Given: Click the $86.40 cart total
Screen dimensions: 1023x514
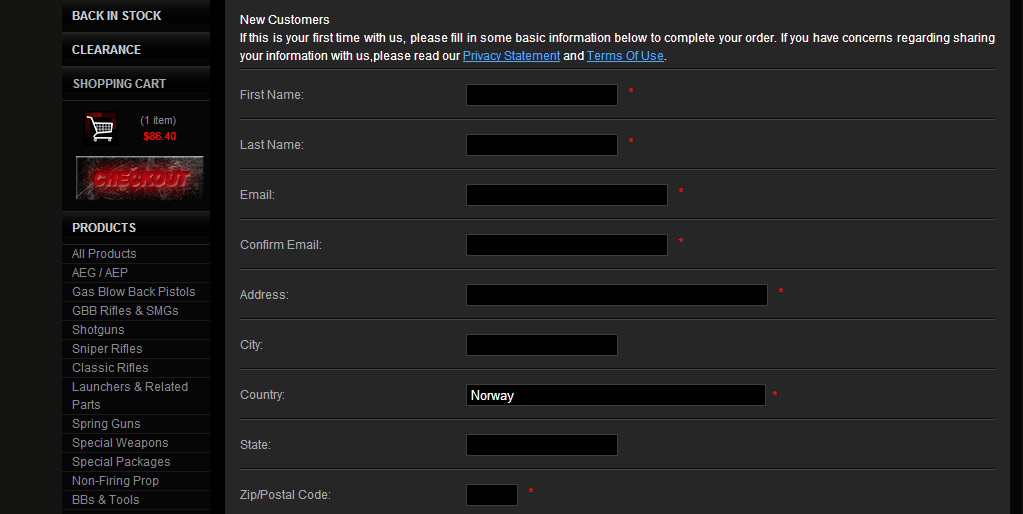Looking at the screenshot, I should pos(160,136).
